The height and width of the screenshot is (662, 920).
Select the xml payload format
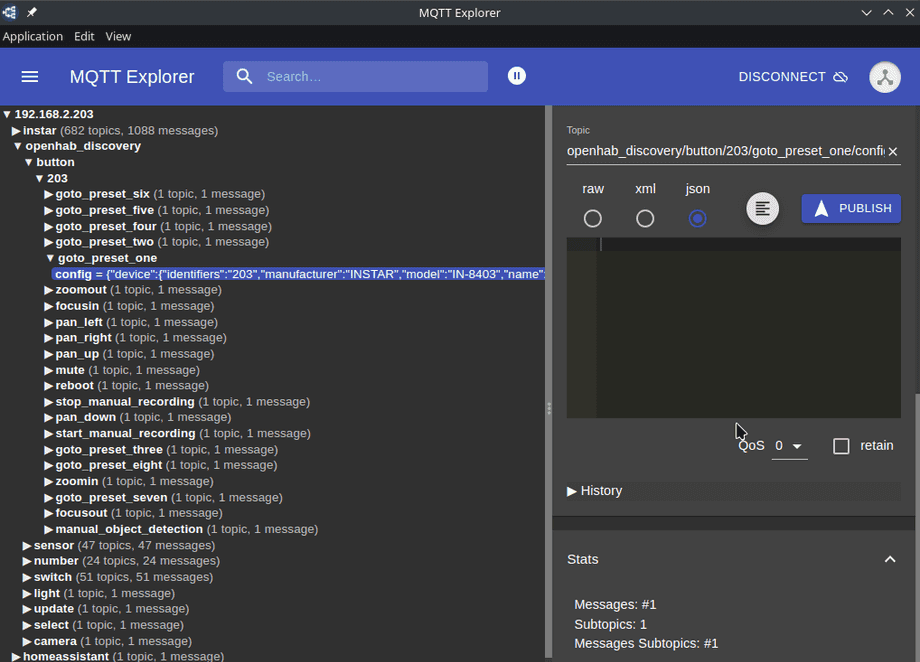pos(645,218)
